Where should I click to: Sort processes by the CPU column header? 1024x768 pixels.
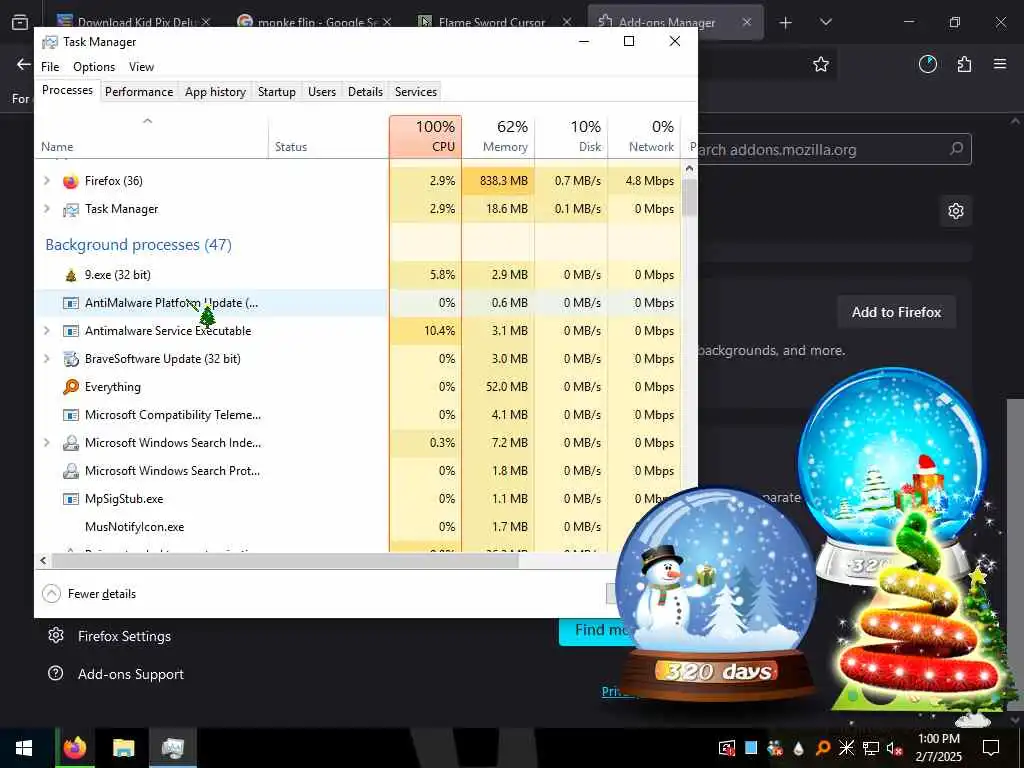425,136
